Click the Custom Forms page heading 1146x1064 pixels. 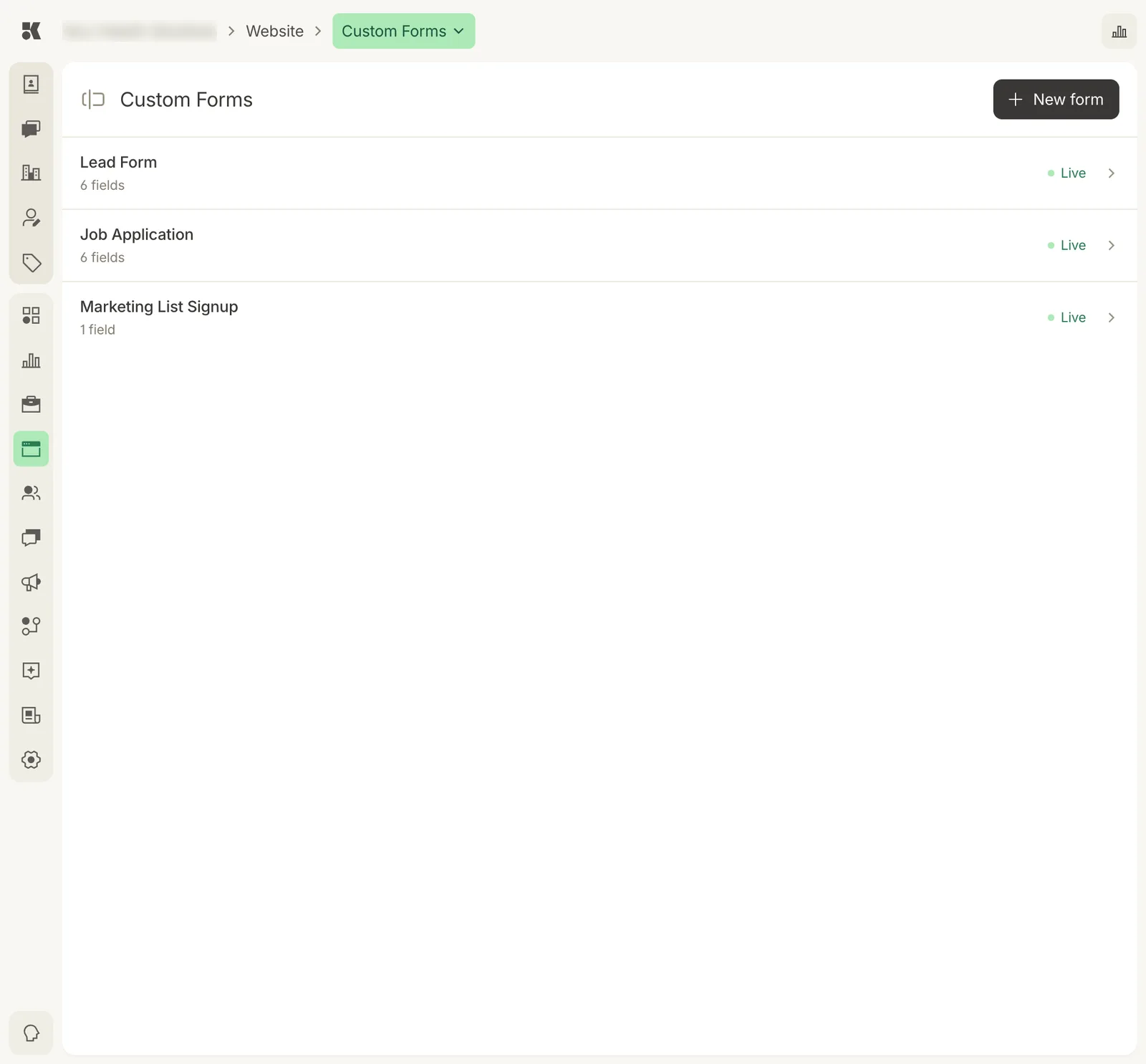point(186,100)
